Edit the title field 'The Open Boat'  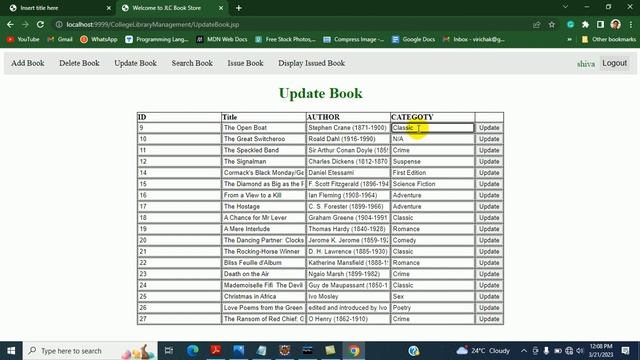tap(263, 128)
